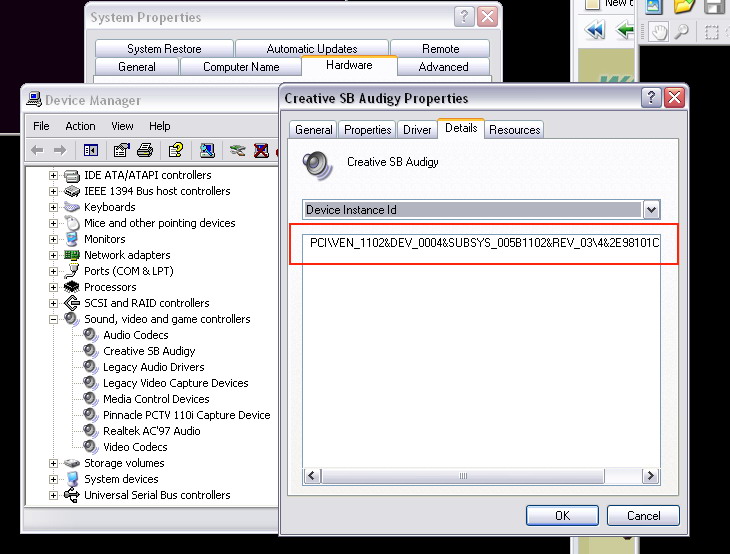This screenshot has width=730, height=554.
Task: Switch to the Driver tab
Action: (417, 130)
